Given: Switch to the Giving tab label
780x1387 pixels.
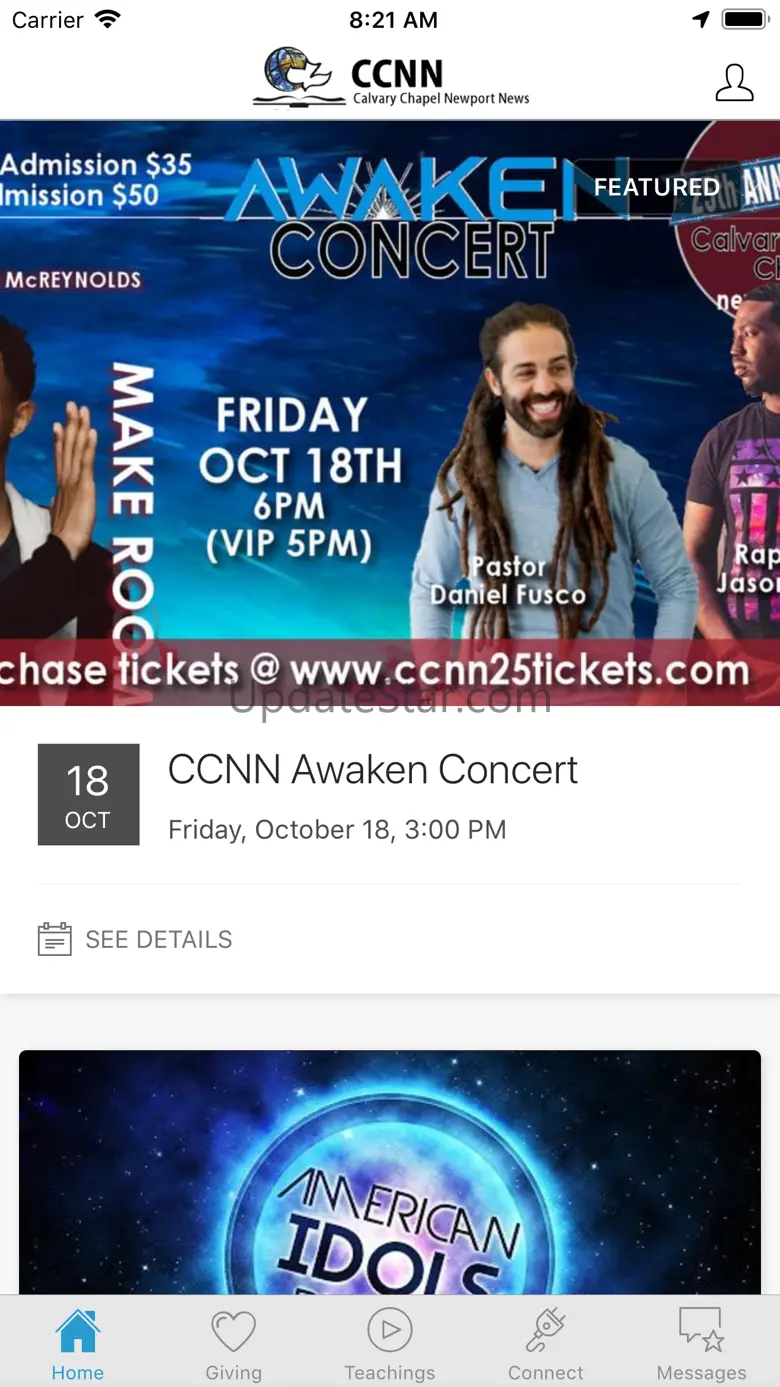Looking at the screenshot, I should click(233, 1373).
